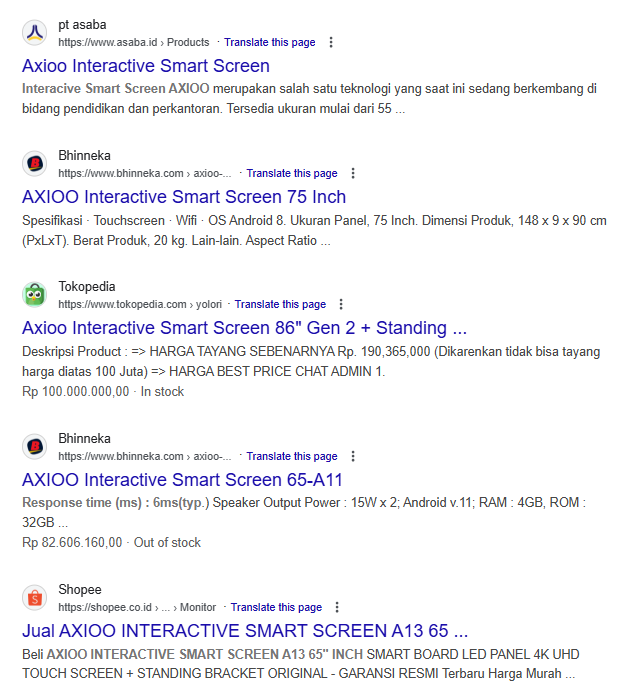Translate the Tokopedia page
Screen dimensions: 624x698
(280, 304)
